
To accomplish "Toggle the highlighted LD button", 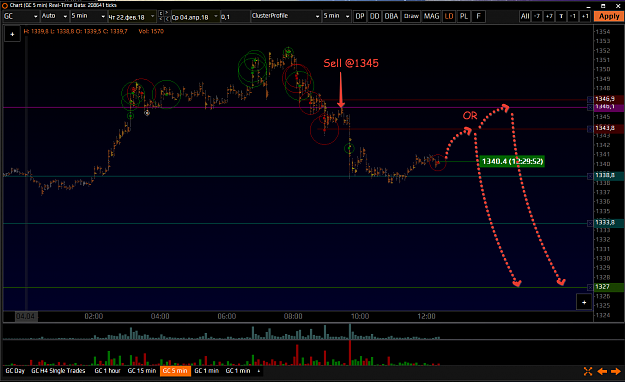I will point(449,16).
